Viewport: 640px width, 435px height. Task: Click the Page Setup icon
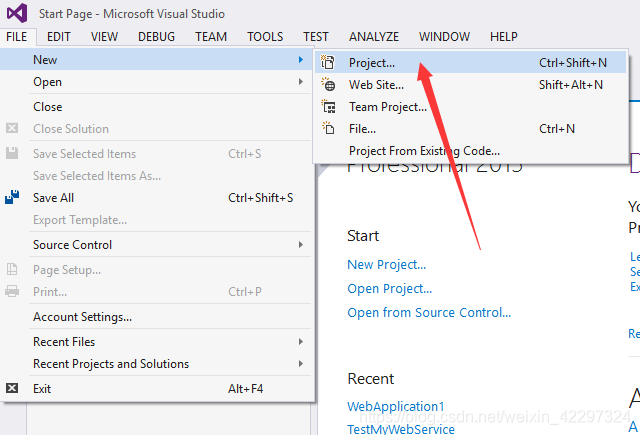point(12,269)
